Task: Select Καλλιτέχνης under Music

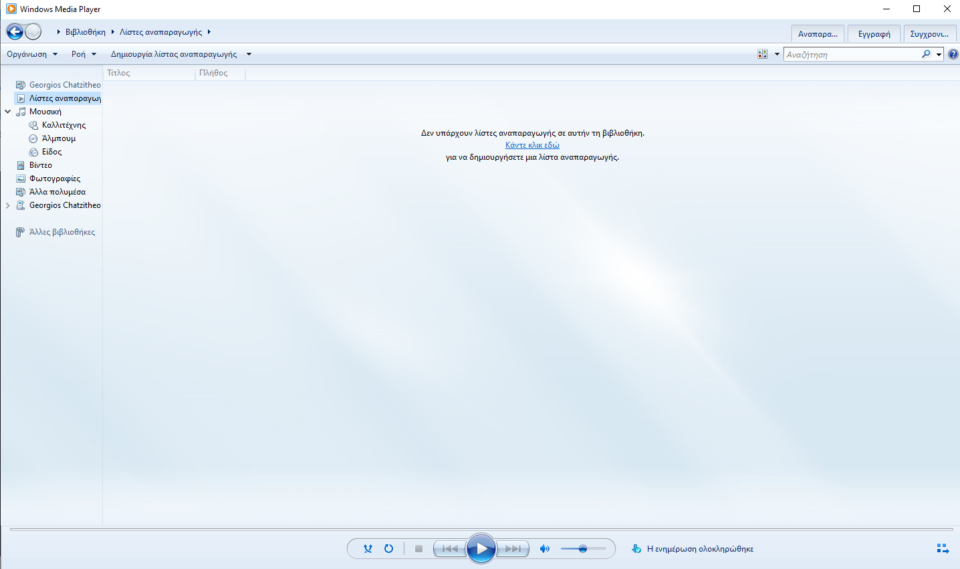Action: point(64,125)
